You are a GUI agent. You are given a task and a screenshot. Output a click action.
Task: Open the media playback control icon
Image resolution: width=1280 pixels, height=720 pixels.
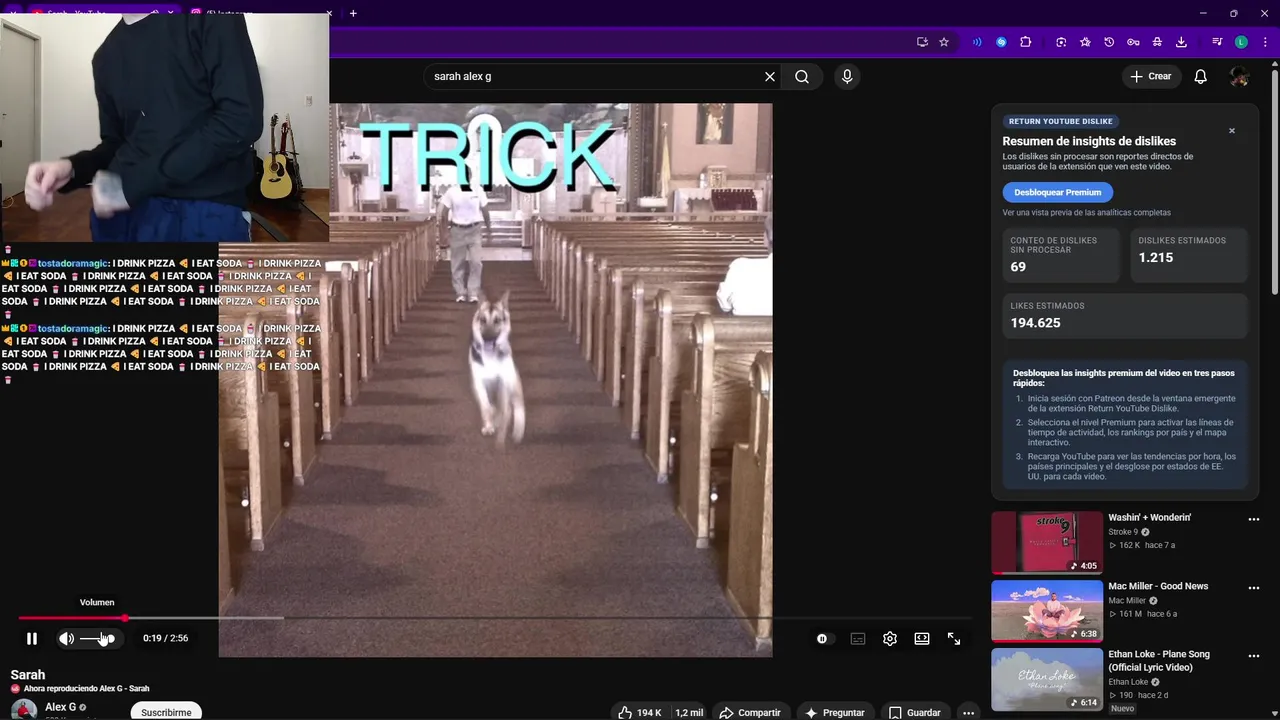[x=1217, y=42]
